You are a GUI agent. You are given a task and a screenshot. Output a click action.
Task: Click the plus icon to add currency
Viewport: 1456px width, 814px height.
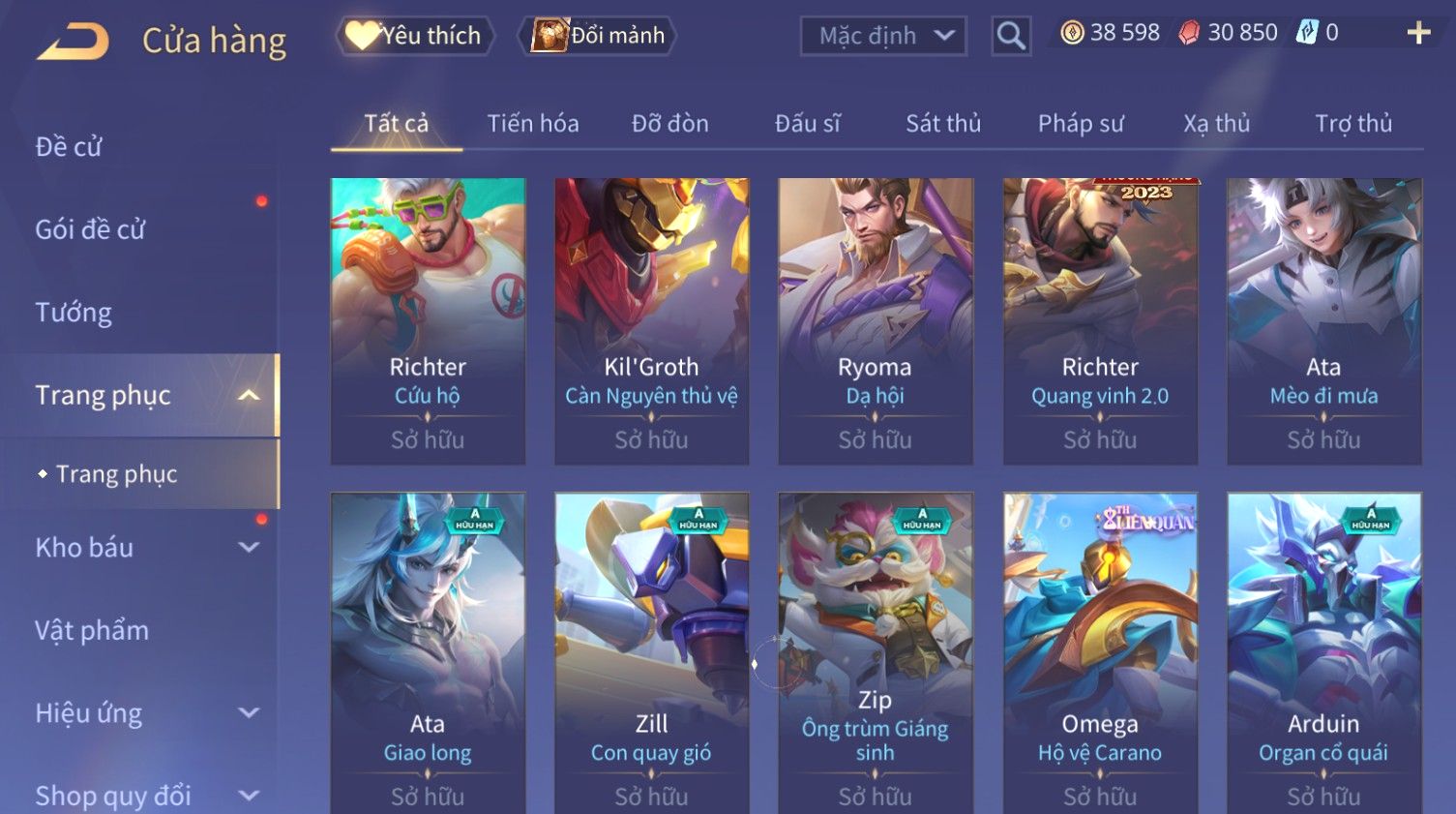click(1418, 33)
